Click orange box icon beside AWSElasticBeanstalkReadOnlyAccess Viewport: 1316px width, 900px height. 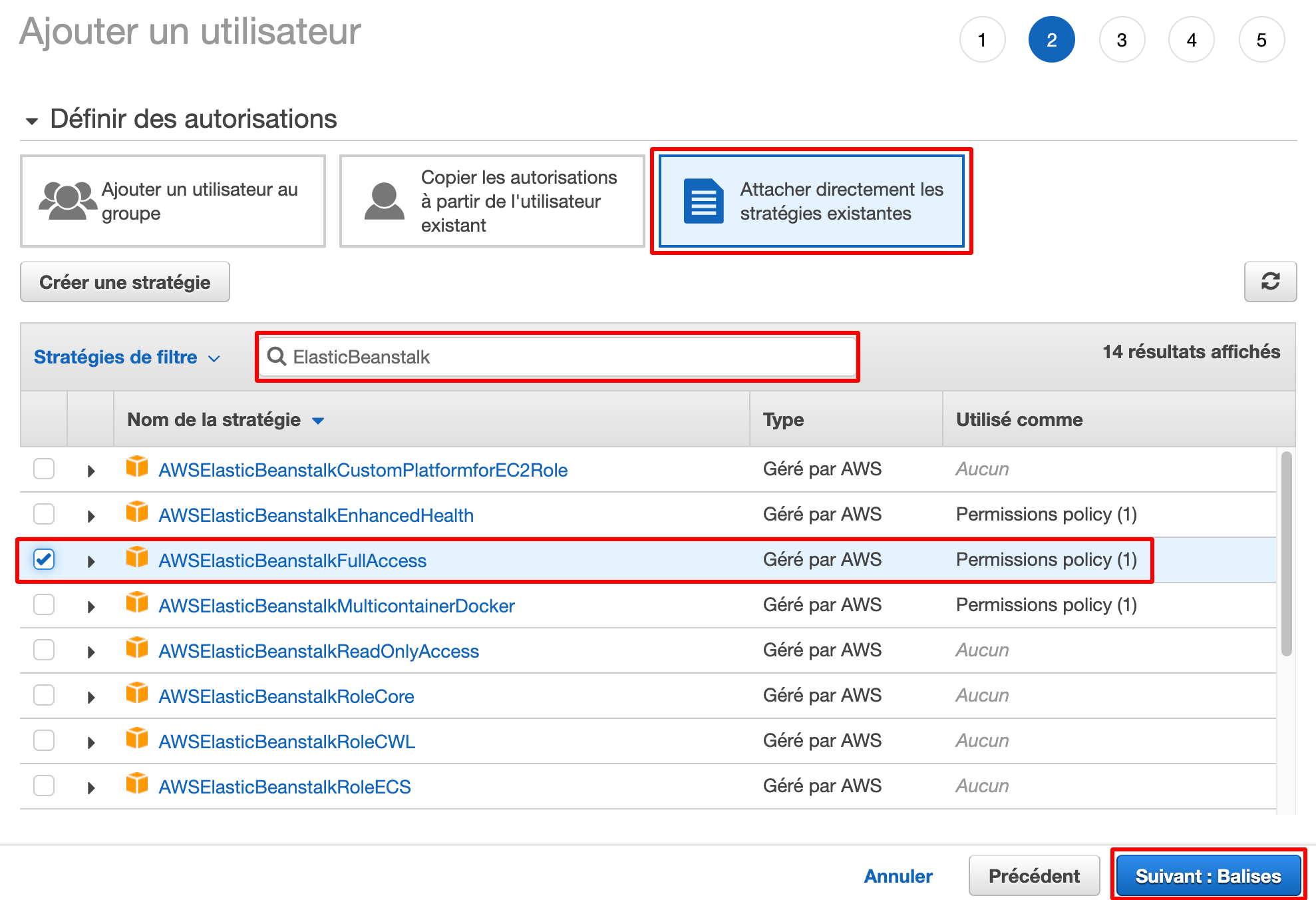click(137, 648)
